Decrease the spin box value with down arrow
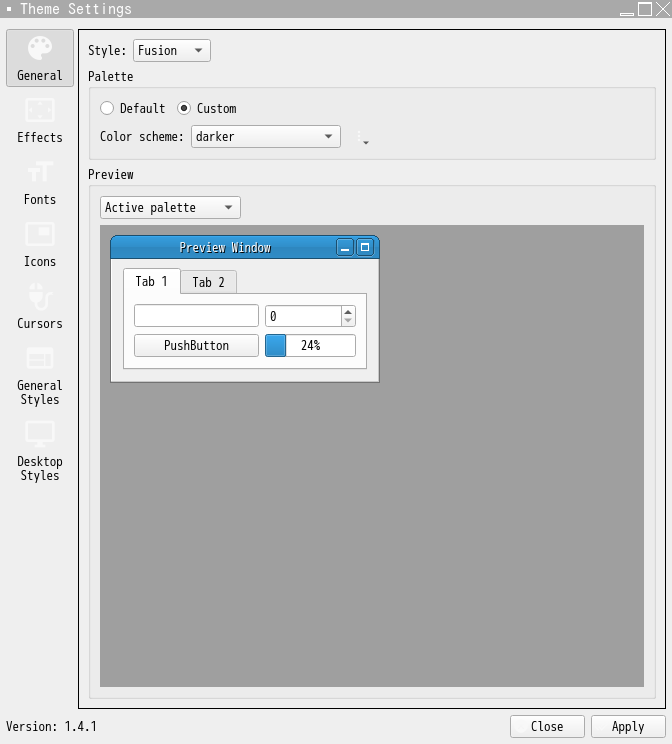Screen dimensions: 672x744 (x=348, y=321)
